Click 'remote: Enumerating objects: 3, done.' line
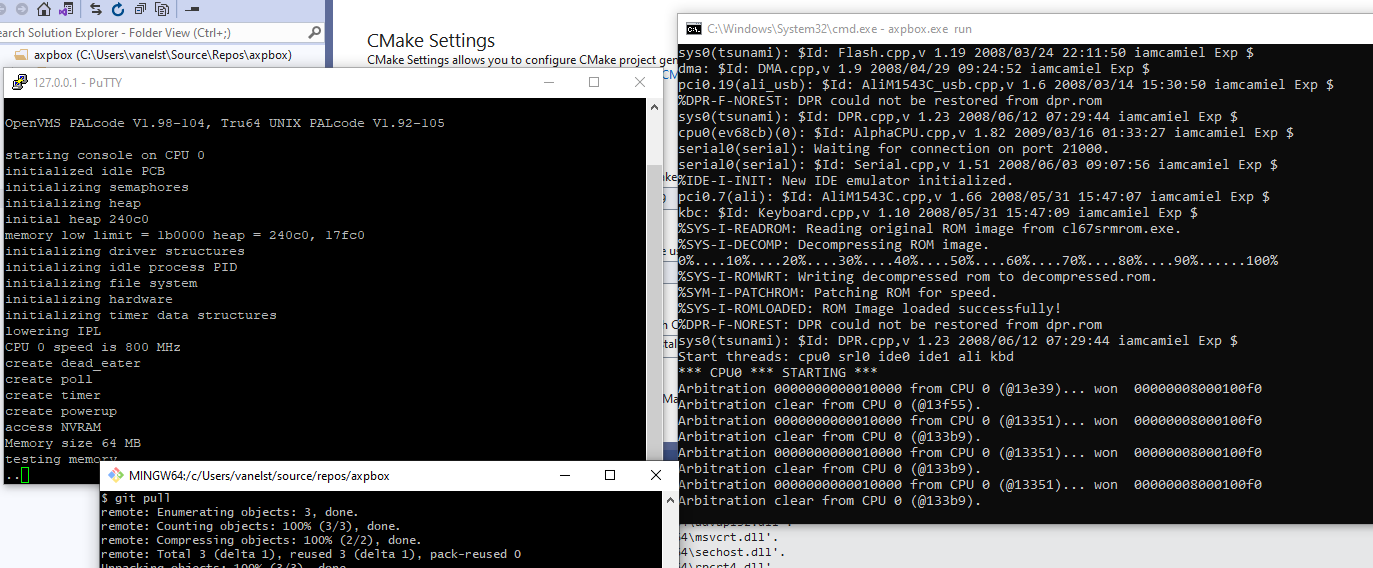The image size is (1373, 568). pyautogui.click(x=228, y=512)
